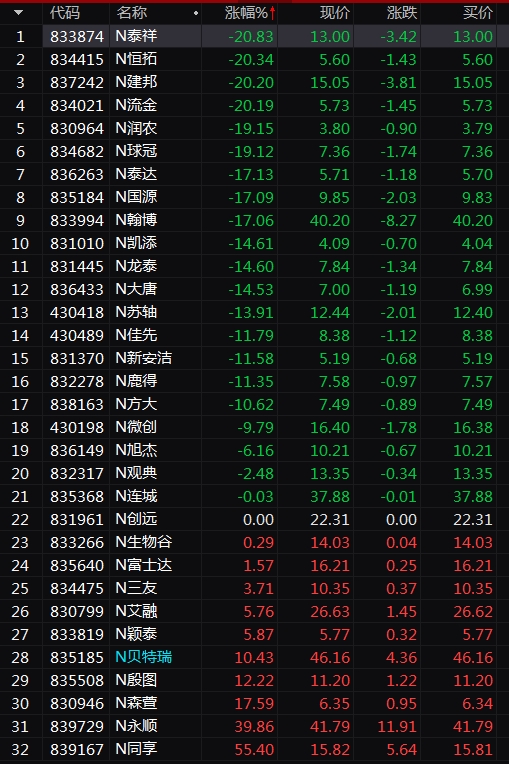Click the small dot marker in the 名称 header

[x=196, y=13]
